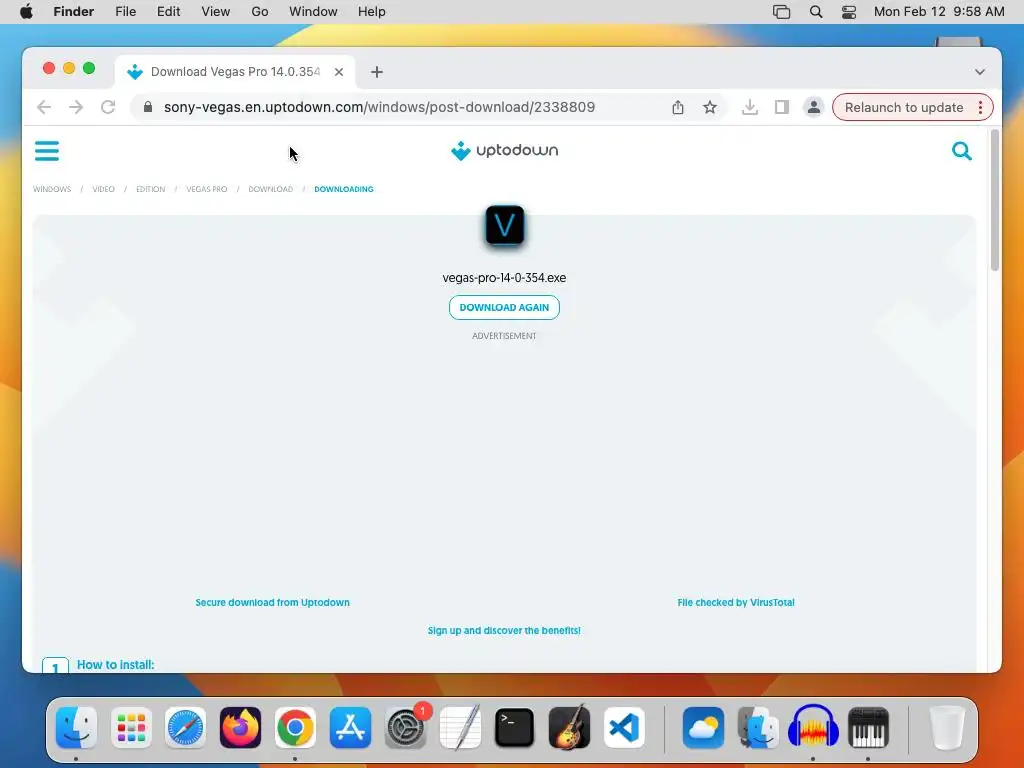This screenshot has height=768, width=1024.
Task: Go to DOWNLOAD breadcrumb
Action: pos(270,189)
